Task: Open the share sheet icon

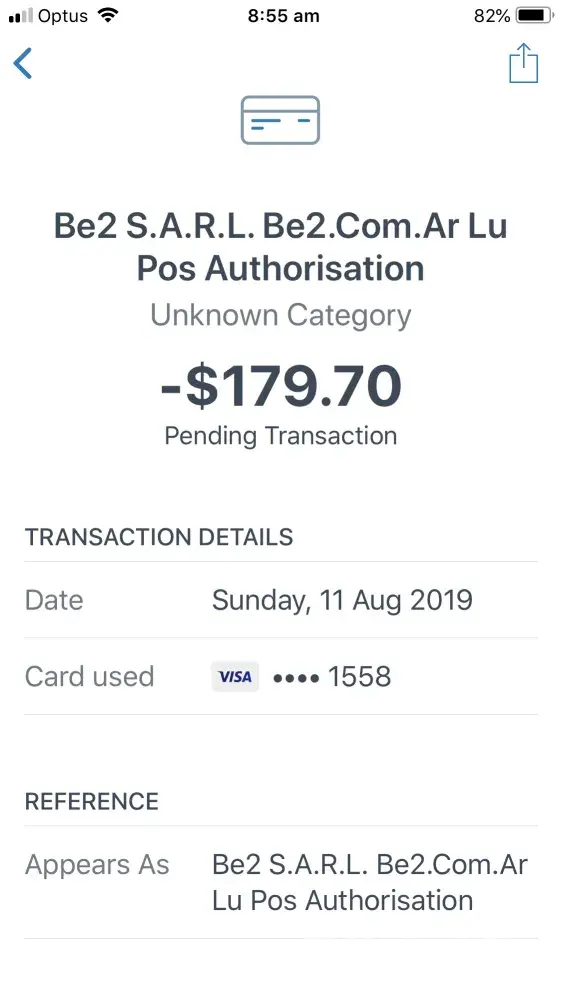Action: (523, 62)
